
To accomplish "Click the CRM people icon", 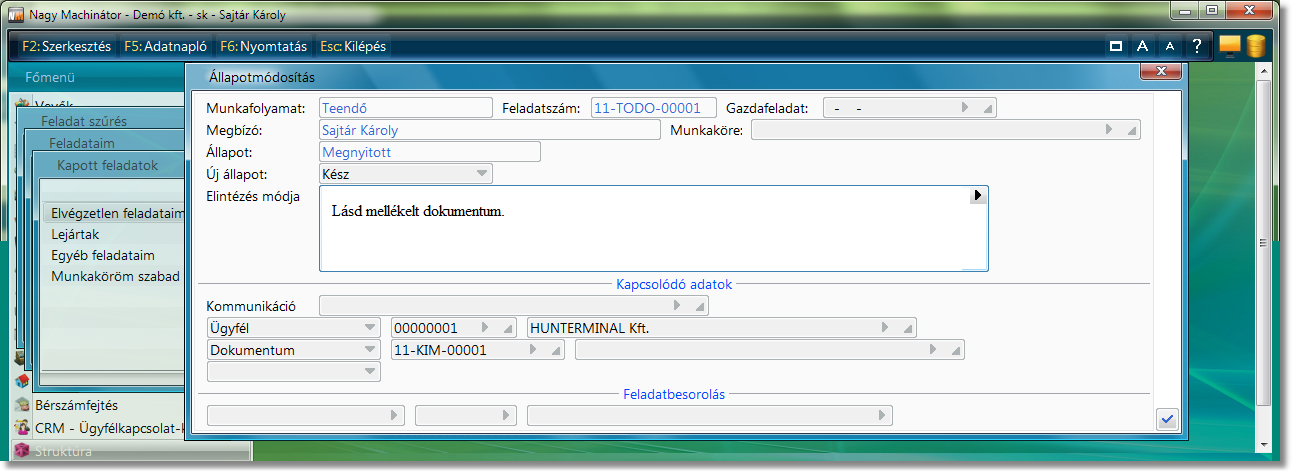I will point(21,428).
